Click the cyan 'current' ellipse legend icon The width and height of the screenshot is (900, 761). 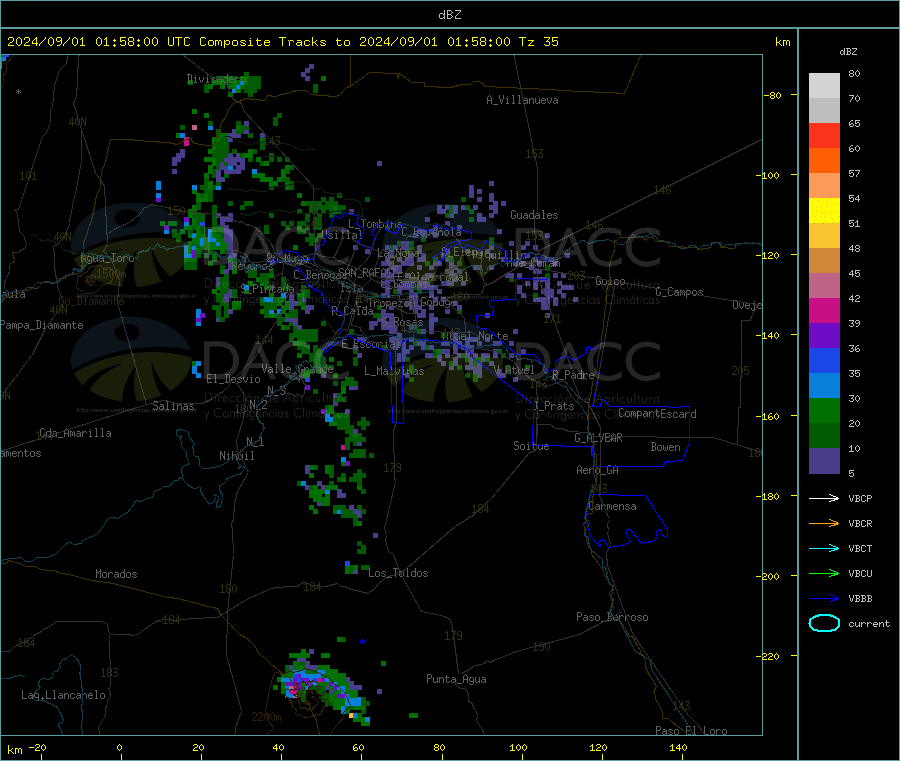pyautogui.click(x=824, y=623)
